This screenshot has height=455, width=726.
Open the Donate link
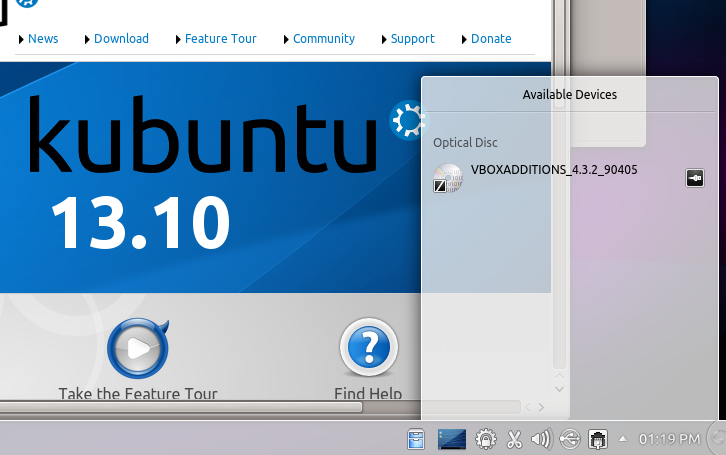[491, 39]
